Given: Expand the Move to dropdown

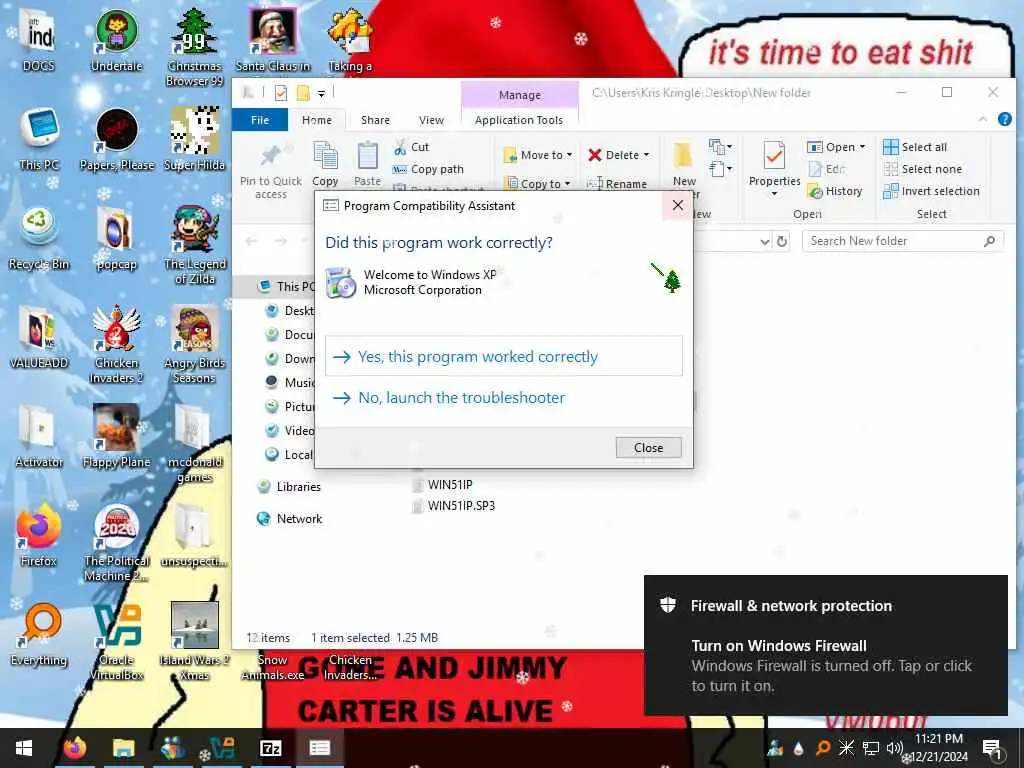Looking at the screenshot, I should tap(569, 155).
